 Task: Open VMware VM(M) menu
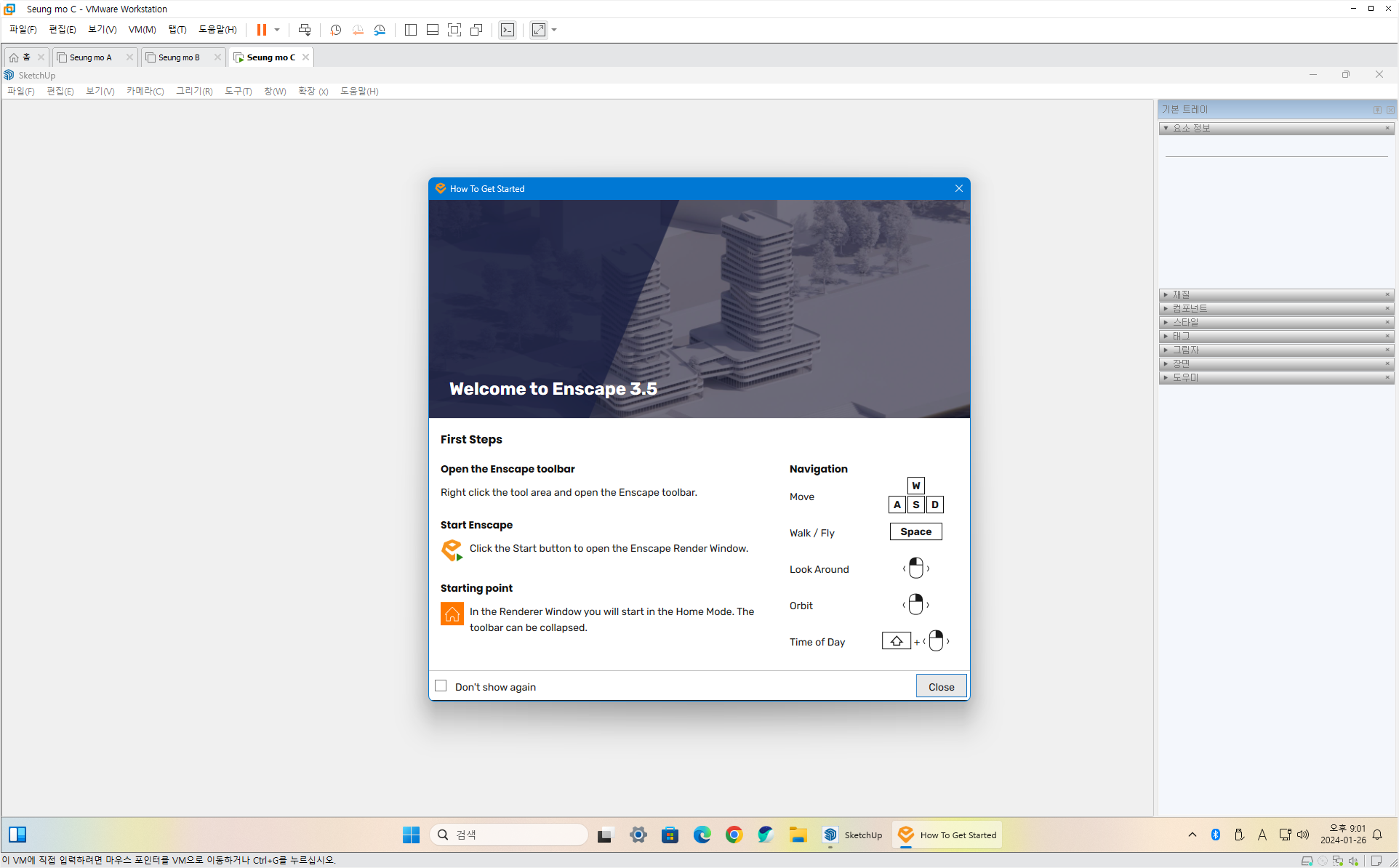point(142,30)
